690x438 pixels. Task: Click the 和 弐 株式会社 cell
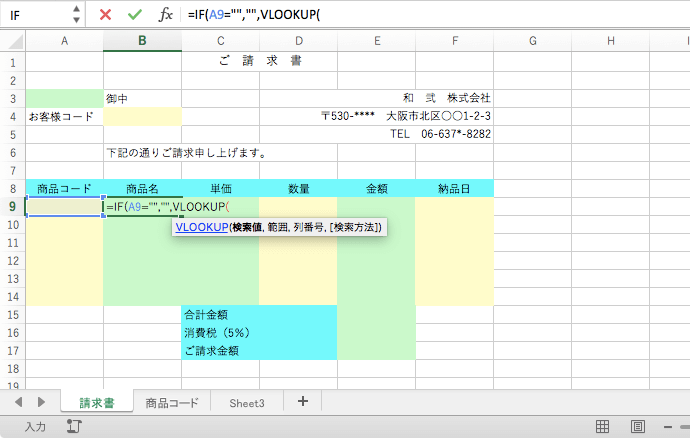(x=446, y=98)
